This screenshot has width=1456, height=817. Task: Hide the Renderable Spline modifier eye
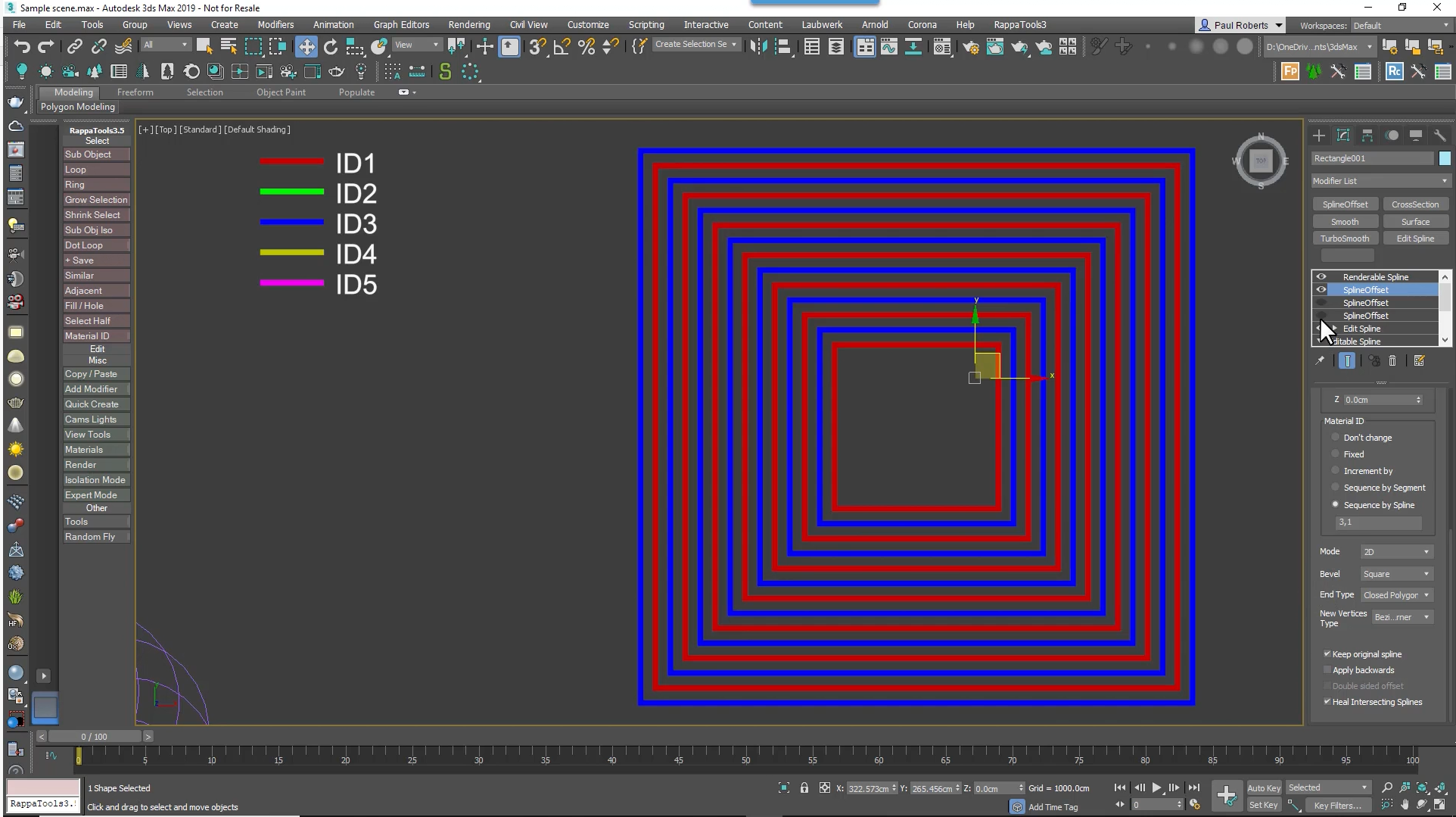tap(1321, 277)
